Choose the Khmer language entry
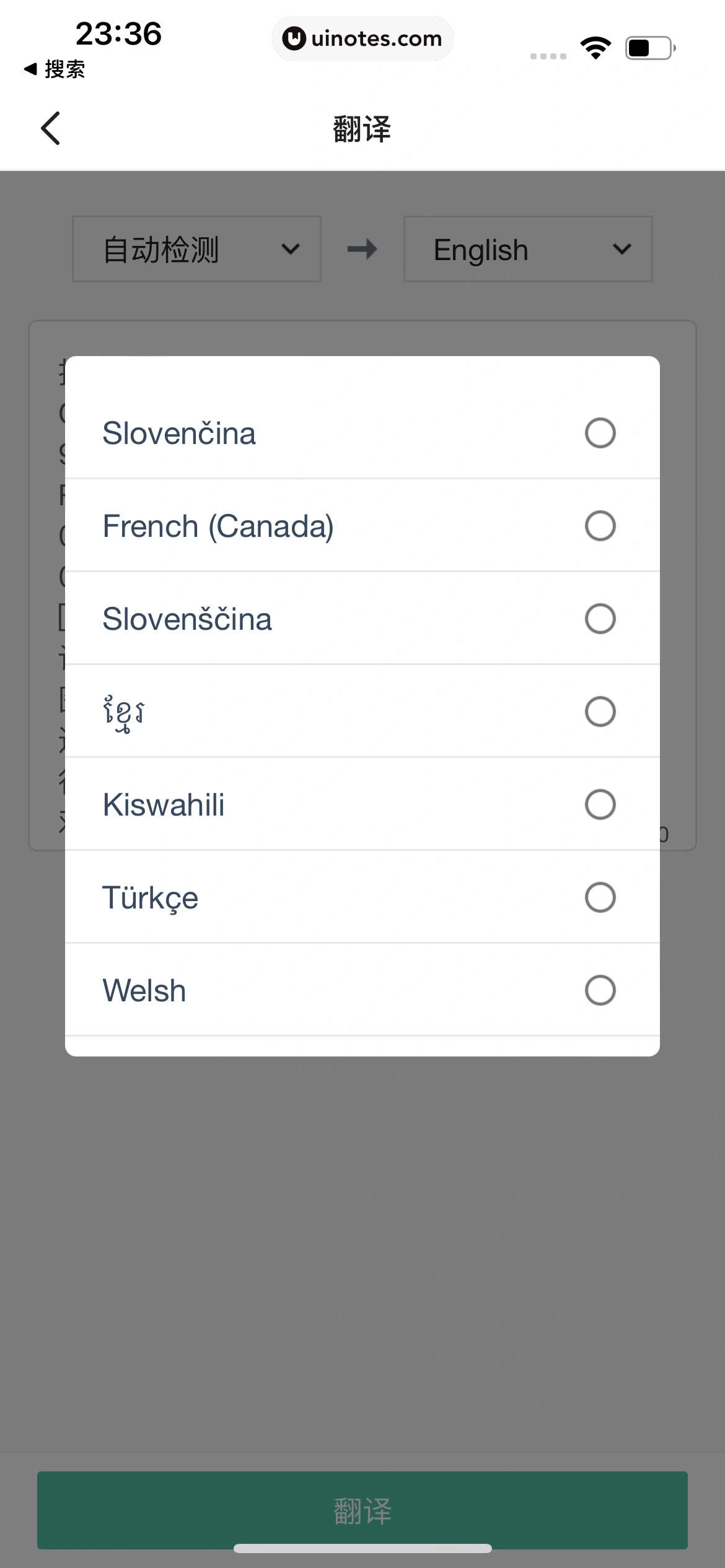725x1568 pixels. point(124,712)
